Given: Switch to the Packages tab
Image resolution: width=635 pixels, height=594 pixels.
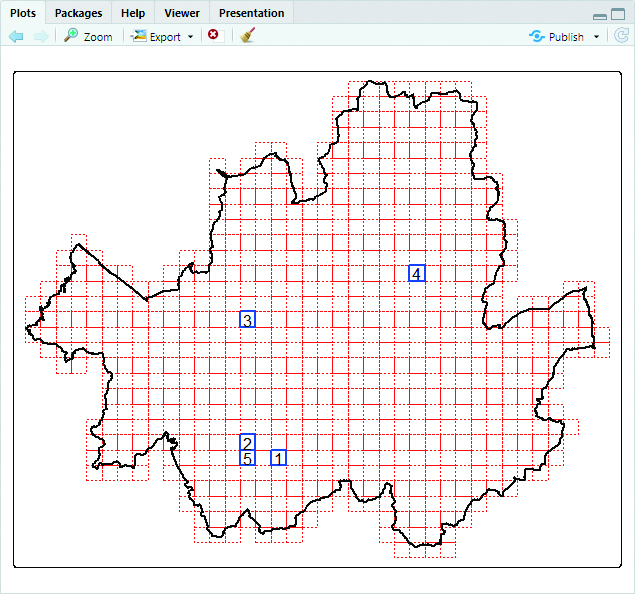Looking at the screenshot, I should coord(78,13).
